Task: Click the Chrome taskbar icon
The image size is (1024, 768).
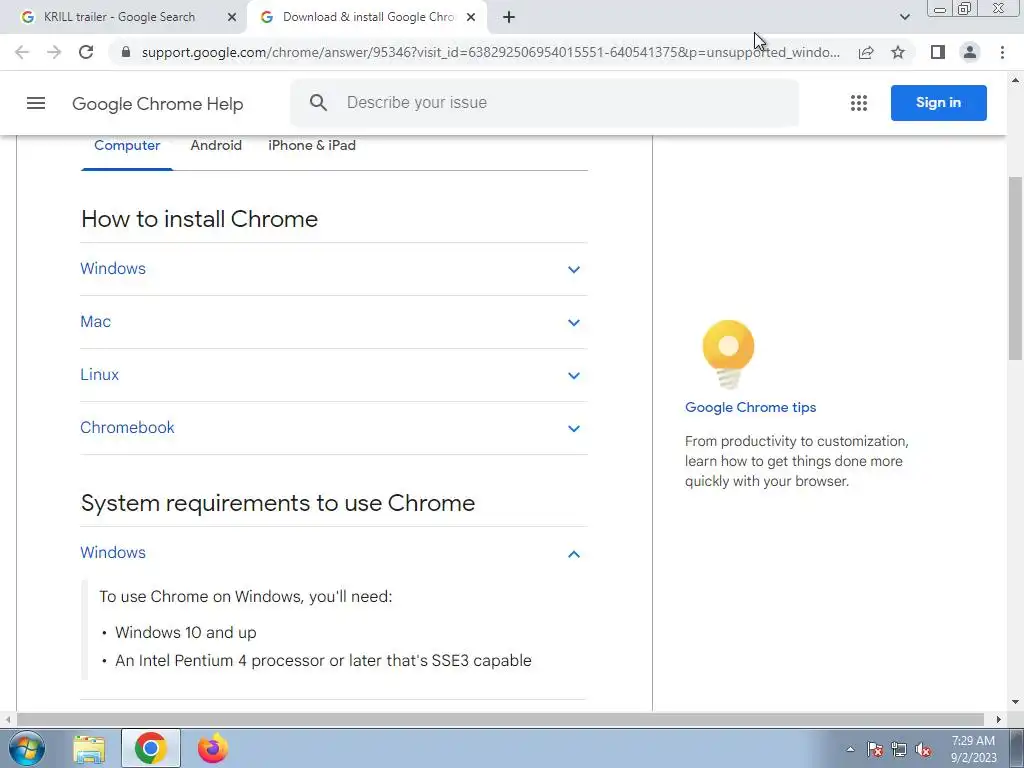Action: pos(151,748)
